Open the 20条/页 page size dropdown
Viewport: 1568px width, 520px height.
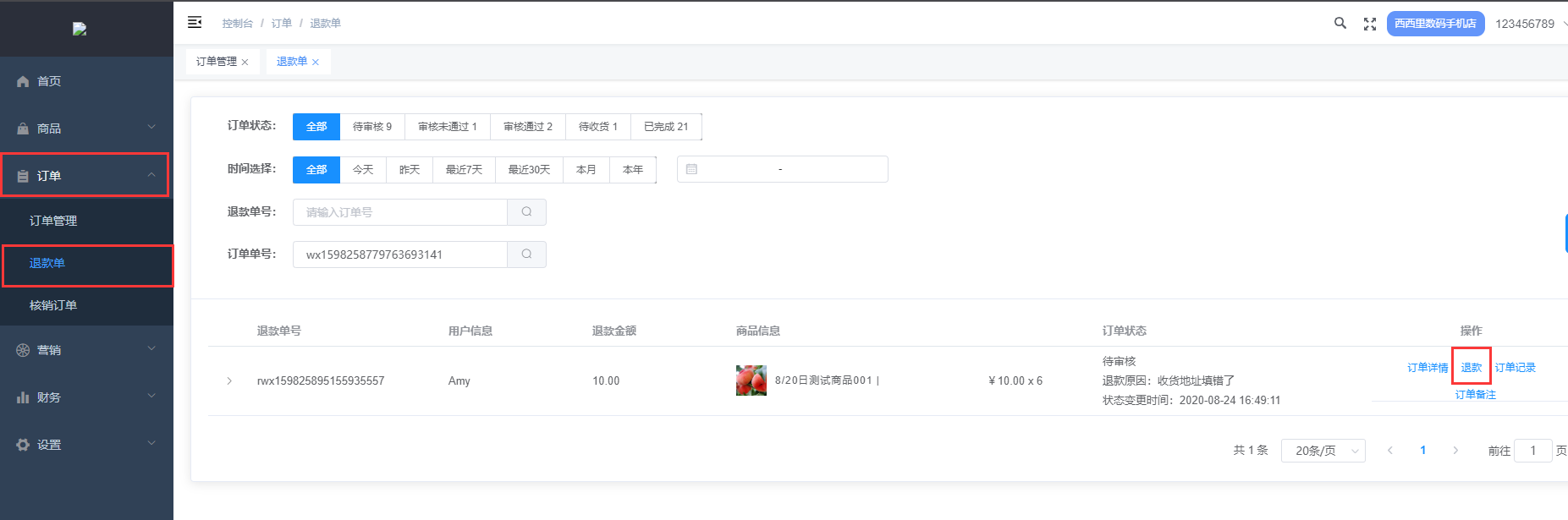click(1323, 451)
